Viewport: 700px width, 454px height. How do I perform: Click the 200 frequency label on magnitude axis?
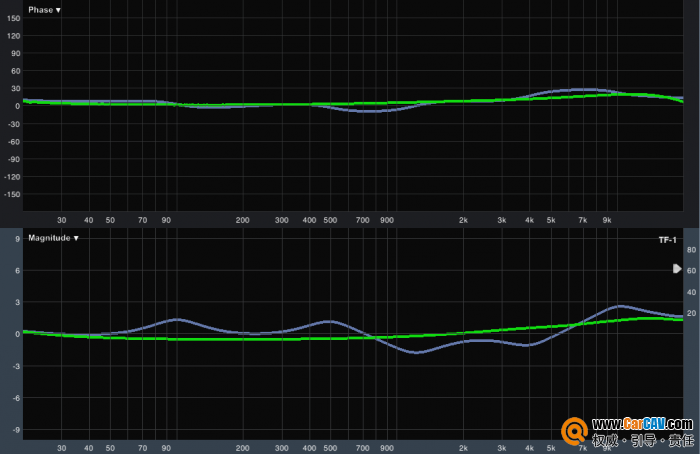point(242,449)
